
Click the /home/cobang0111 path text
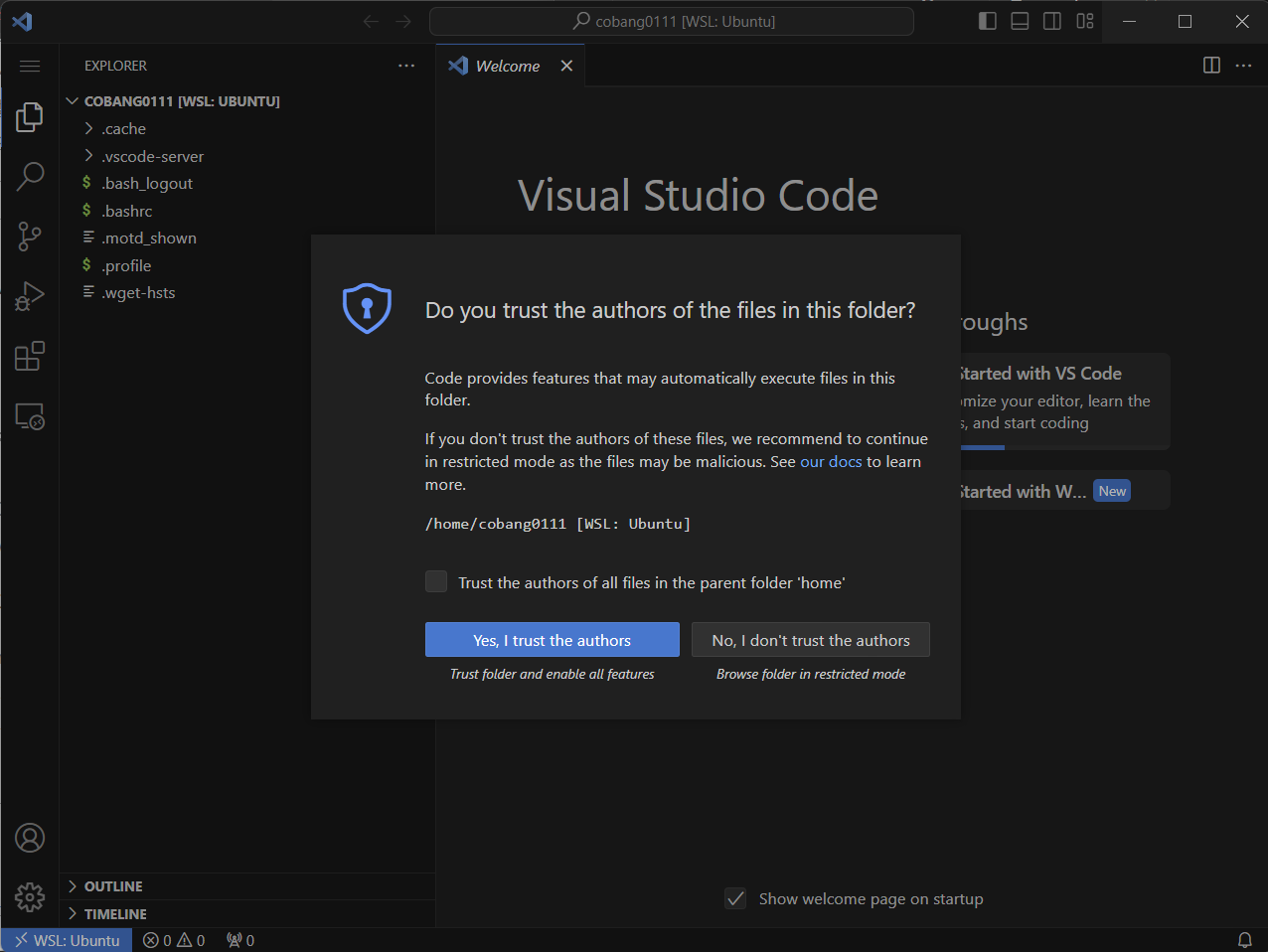coord(557,524)
